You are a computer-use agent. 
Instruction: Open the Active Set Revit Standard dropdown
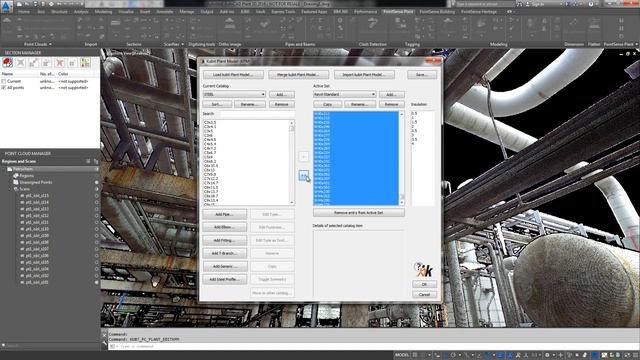tap(344, 94)
